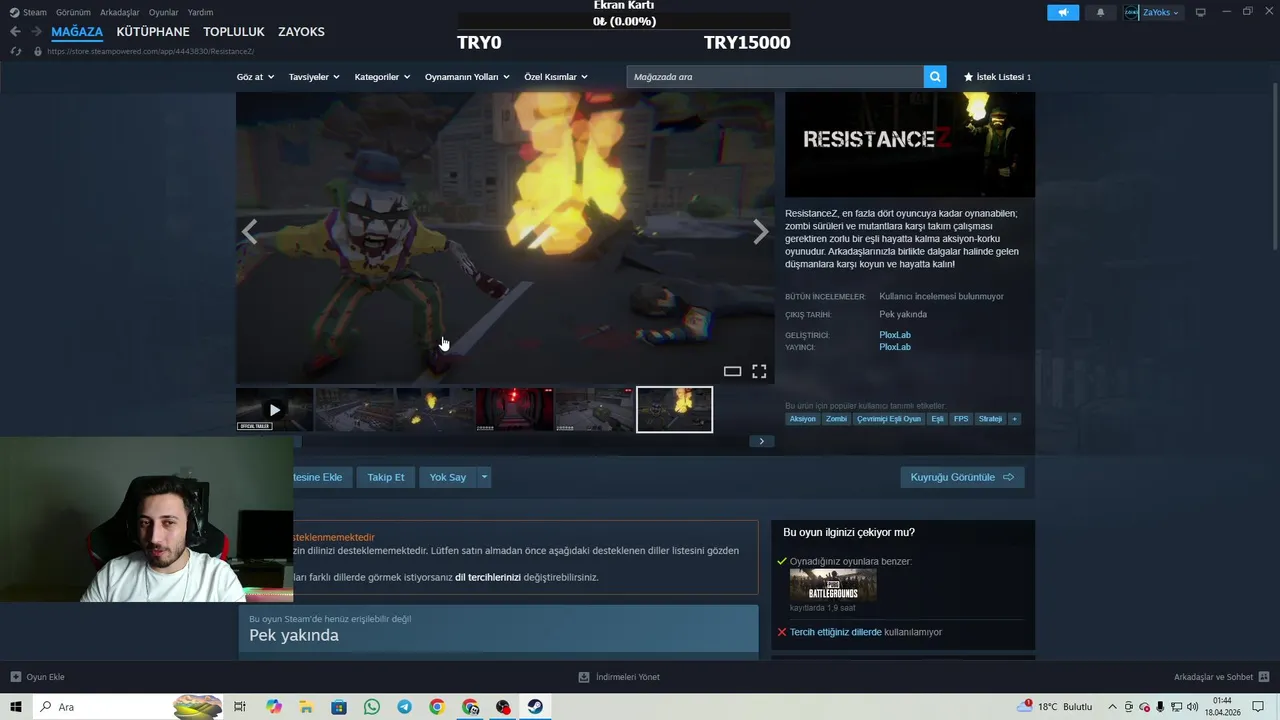The width and height of the screenshot is (1280, 720).
Task: Expand more tags with the plus
Action: 1014,419
